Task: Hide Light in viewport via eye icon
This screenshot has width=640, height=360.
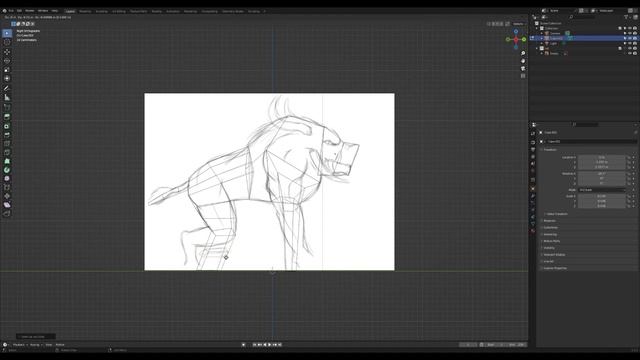Action: [630, 43]
